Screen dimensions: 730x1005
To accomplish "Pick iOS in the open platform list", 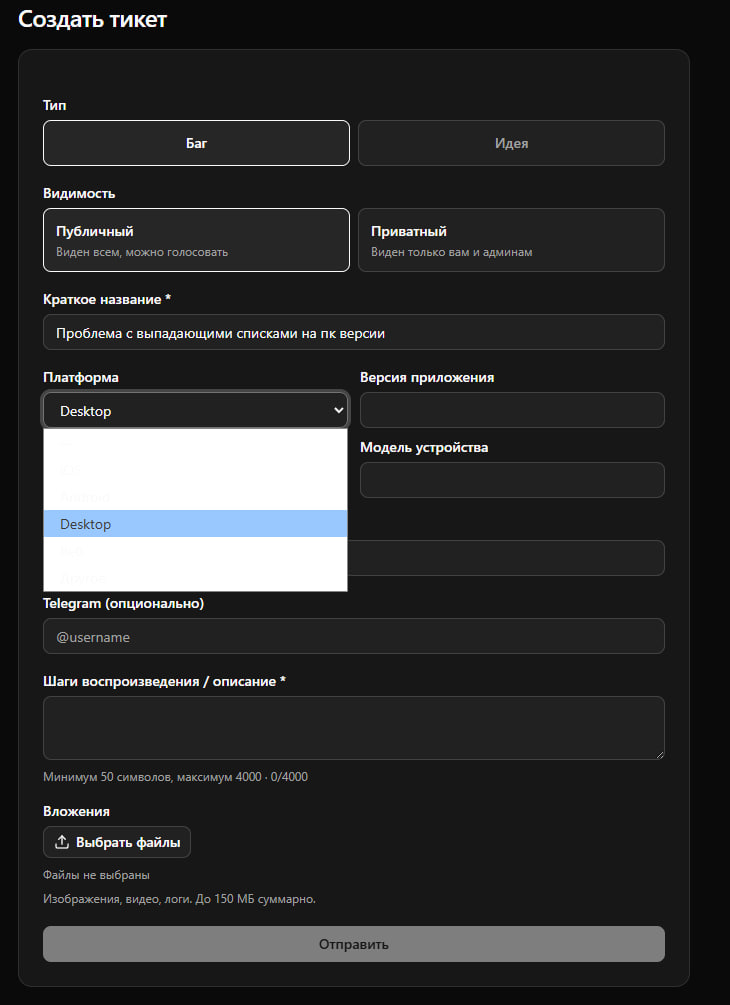I will [195, 470].
